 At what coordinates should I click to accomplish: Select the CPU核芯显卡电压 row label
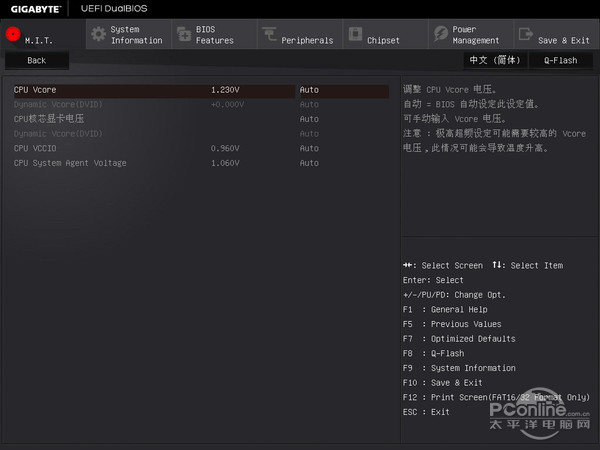[x=49, y=119]
